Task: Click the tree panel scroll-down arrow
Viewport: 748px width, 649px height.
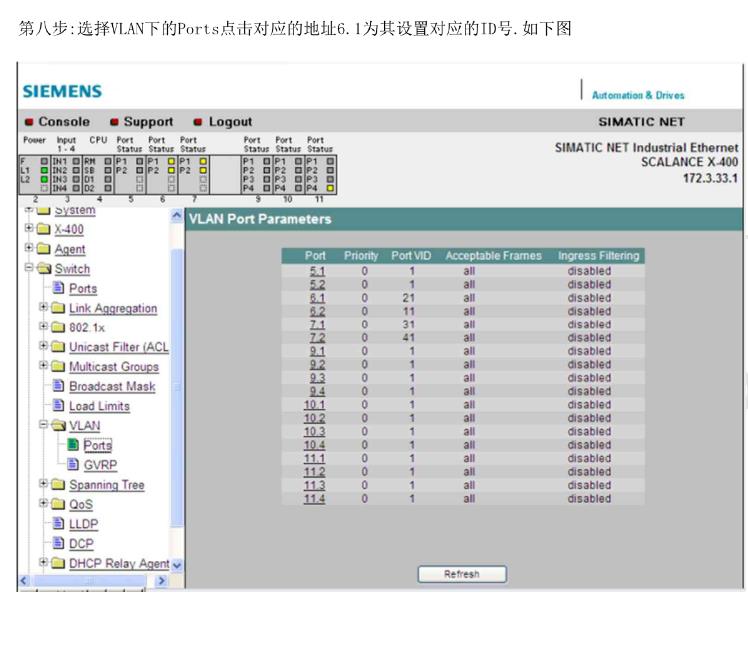Action: (177, 565)
